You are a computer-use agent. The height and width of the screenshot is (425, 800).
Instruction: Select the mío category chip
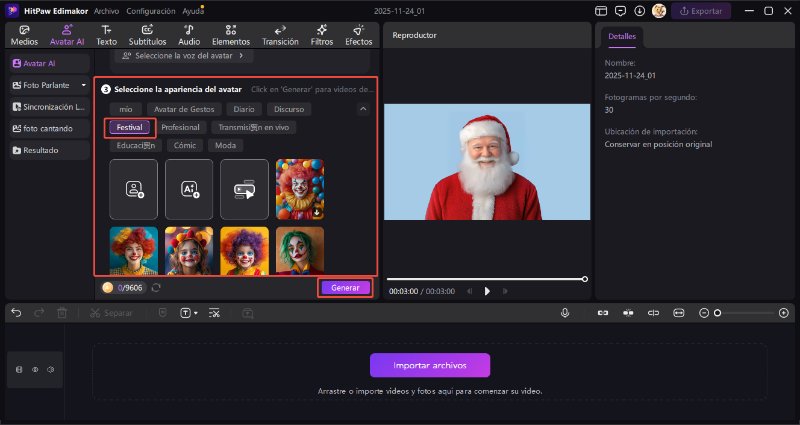126,109
